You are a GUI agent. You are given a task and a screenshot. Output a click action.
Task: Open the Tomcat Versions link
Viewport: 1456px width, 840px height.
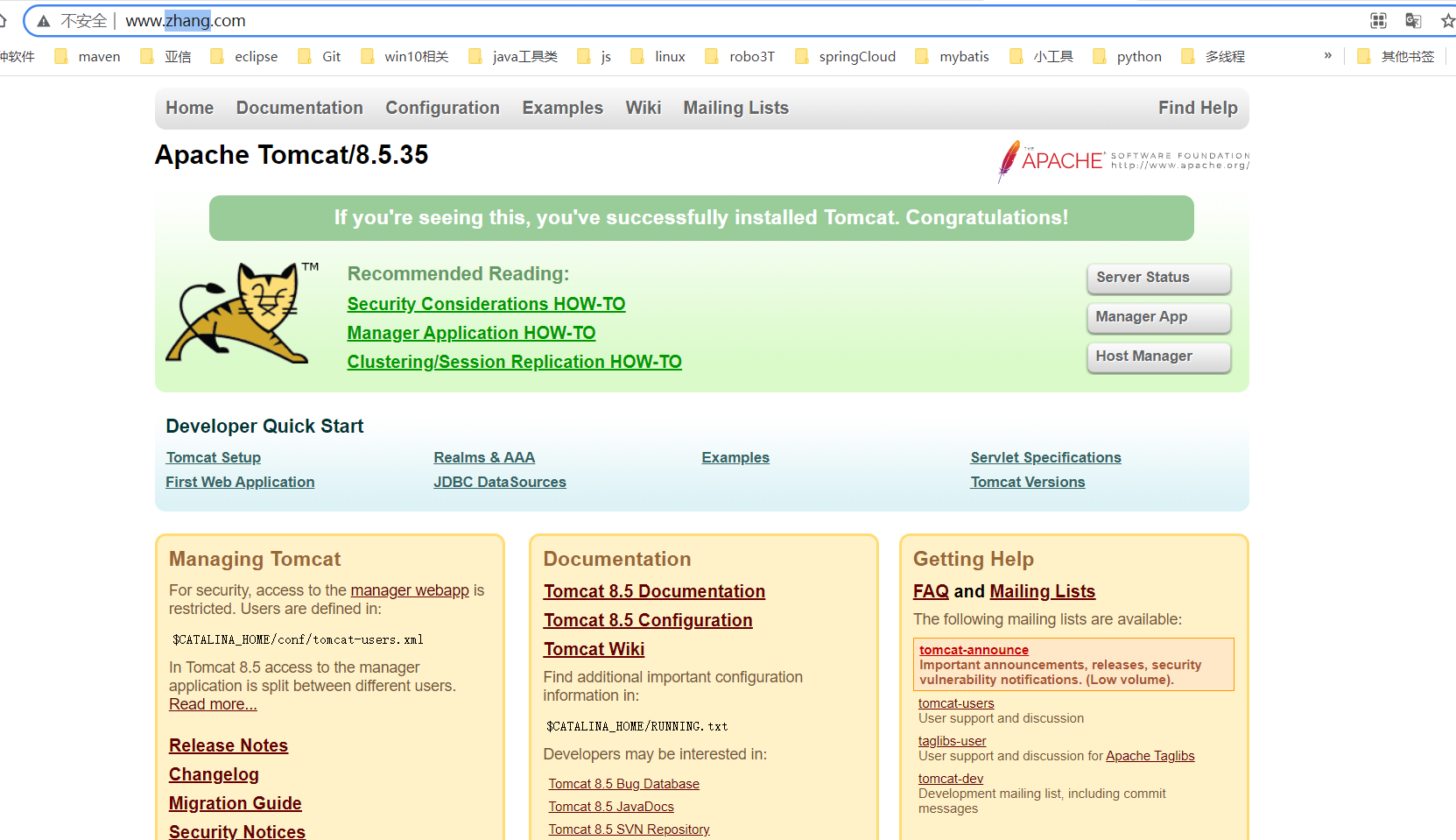1028,482
